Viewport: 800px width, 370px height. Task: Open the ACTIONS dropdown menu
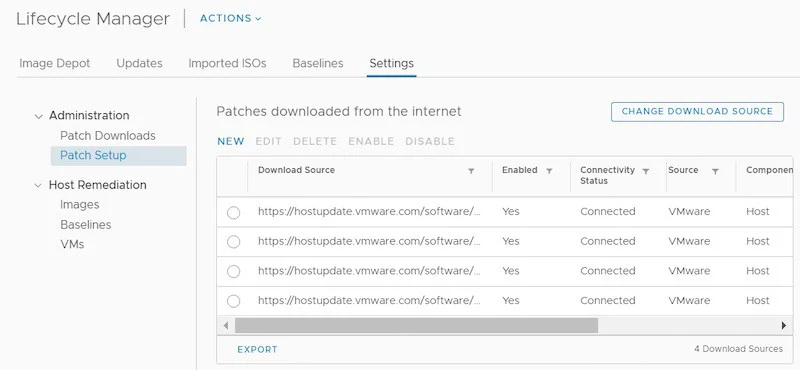231,18
